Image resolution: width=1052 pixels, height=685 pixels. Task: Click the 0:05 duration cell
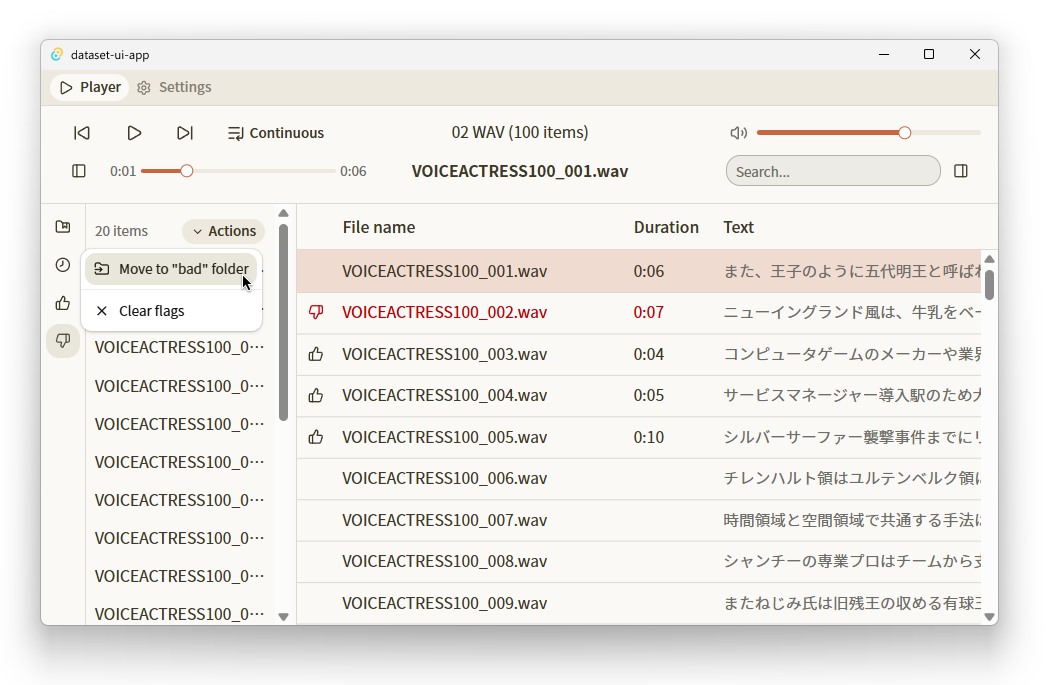pos(649,395)
